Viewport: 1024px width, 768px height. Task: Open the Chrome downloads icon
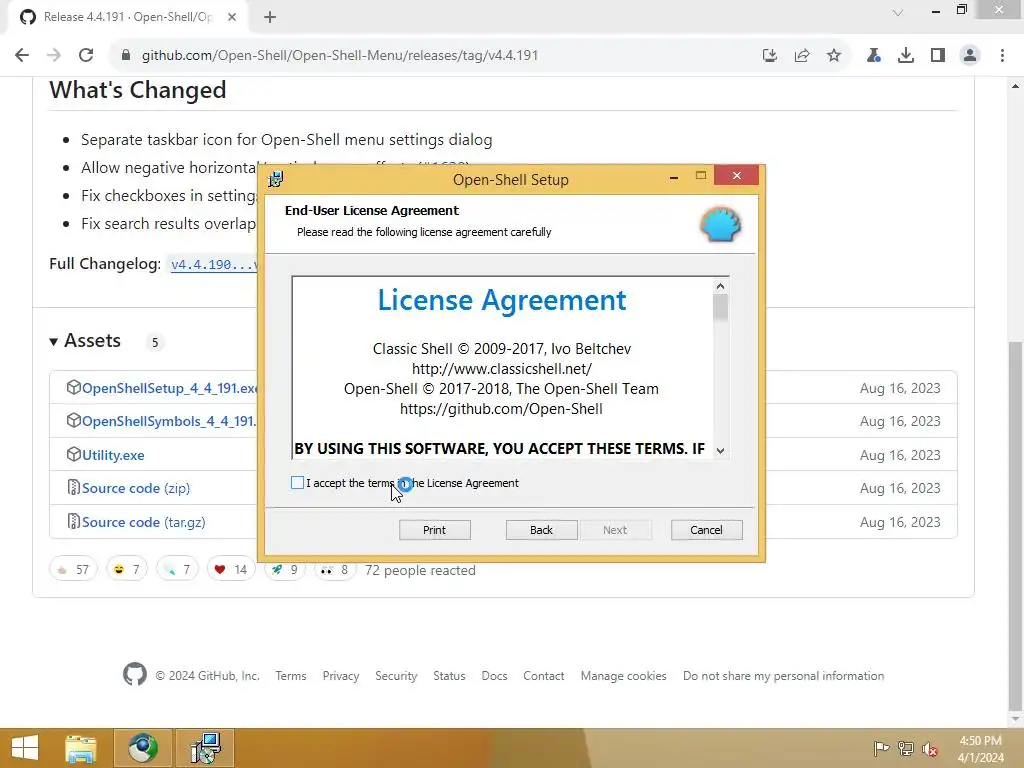[906, 56]
